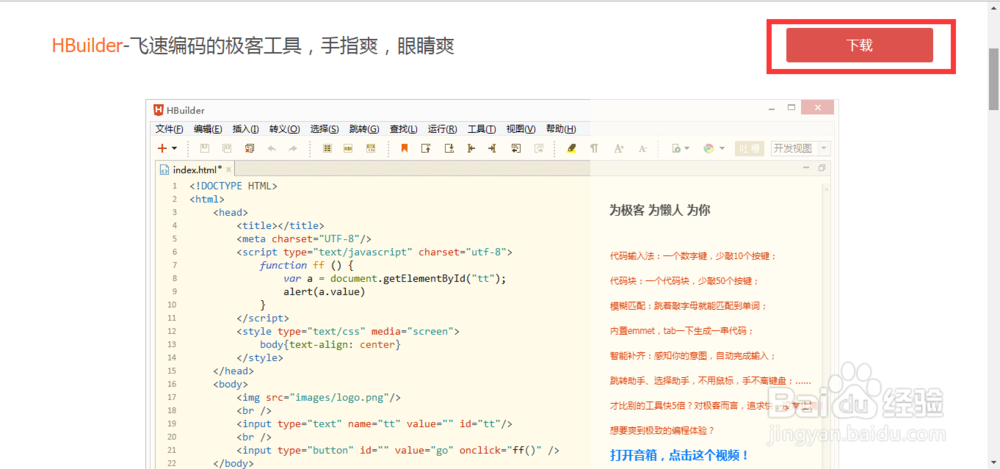Open the 查找(L) menu
Viewport: 1000px width, 469px height.
tap(403, 129)
